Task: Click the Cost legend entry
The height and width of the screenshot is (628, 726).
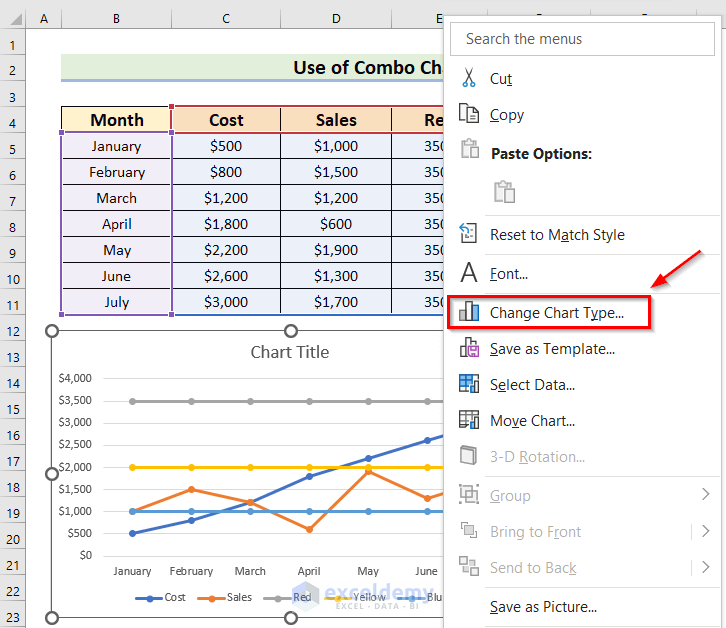Action: [160, 597]
